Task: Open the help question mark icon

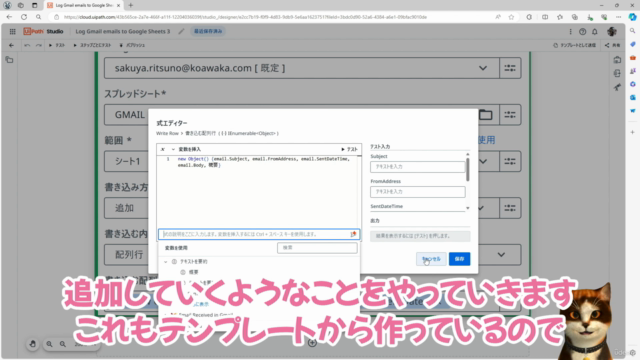Action: tap(582, 31)
